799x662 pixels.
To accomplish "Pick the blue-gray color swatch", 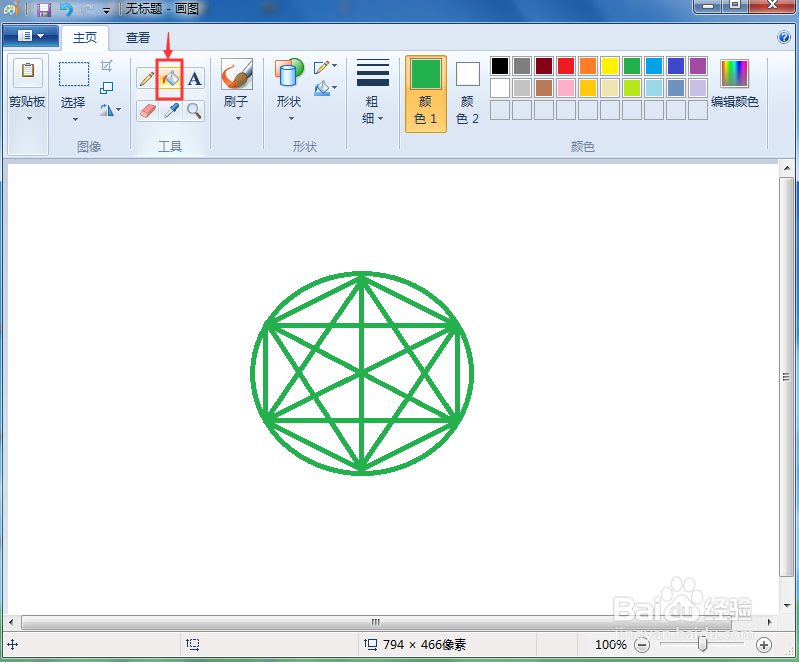I will click(x=676, y=88).
